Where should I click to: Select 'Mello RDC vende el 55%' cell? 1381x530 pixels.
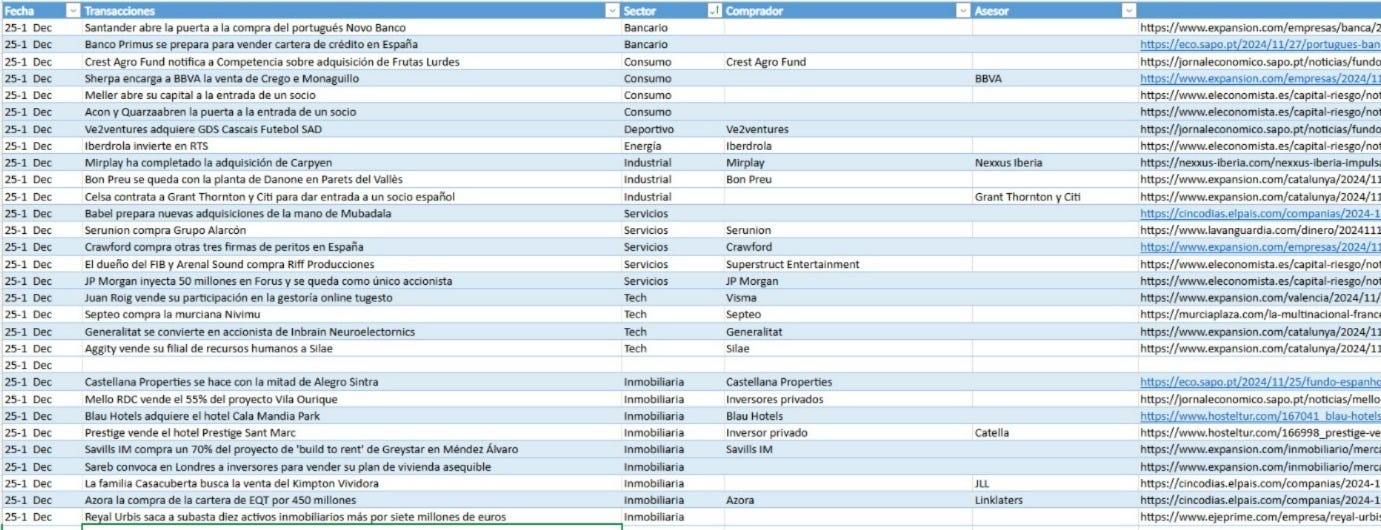pos(351,399)
